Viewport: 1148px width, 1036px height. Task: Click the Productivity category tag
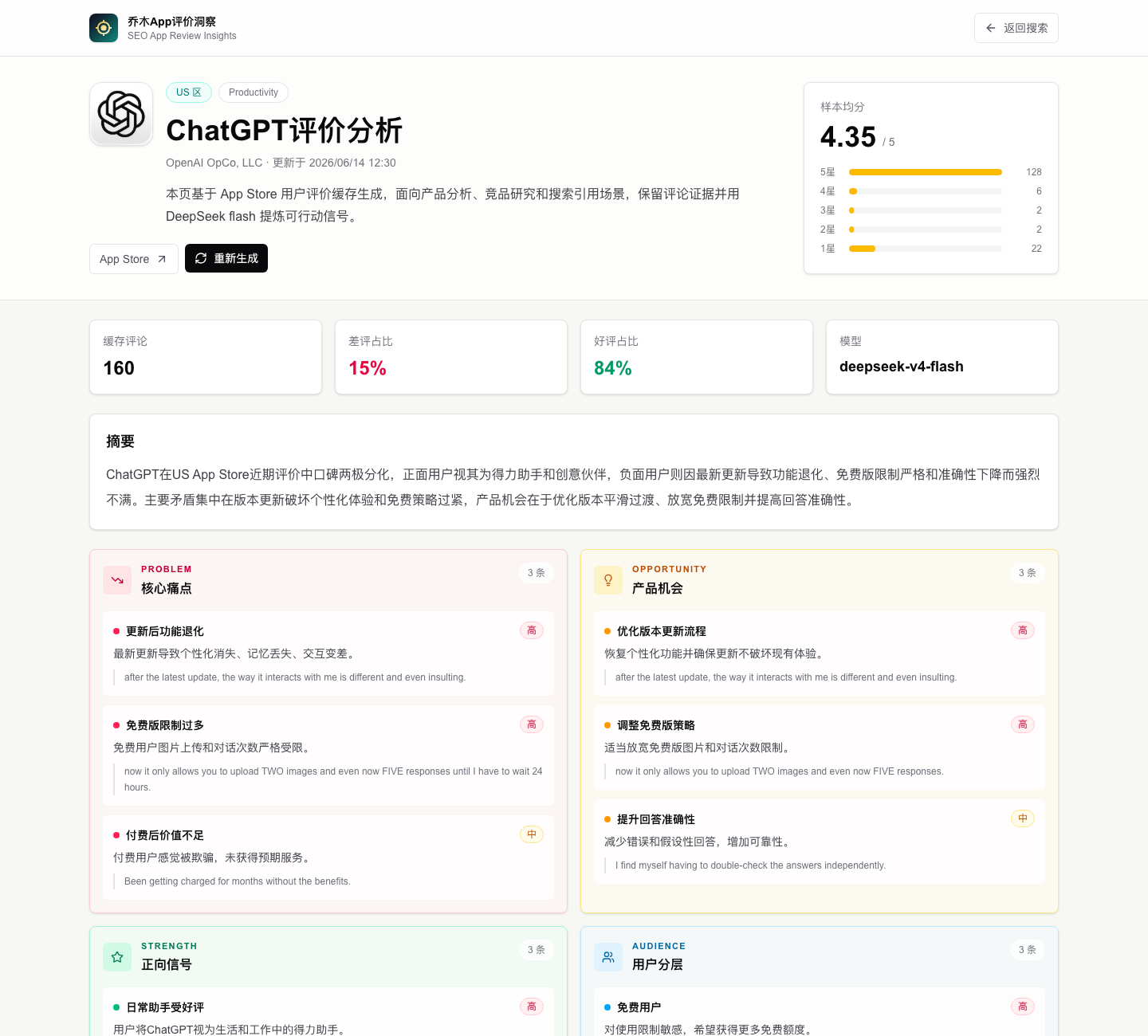coord(254,92)
